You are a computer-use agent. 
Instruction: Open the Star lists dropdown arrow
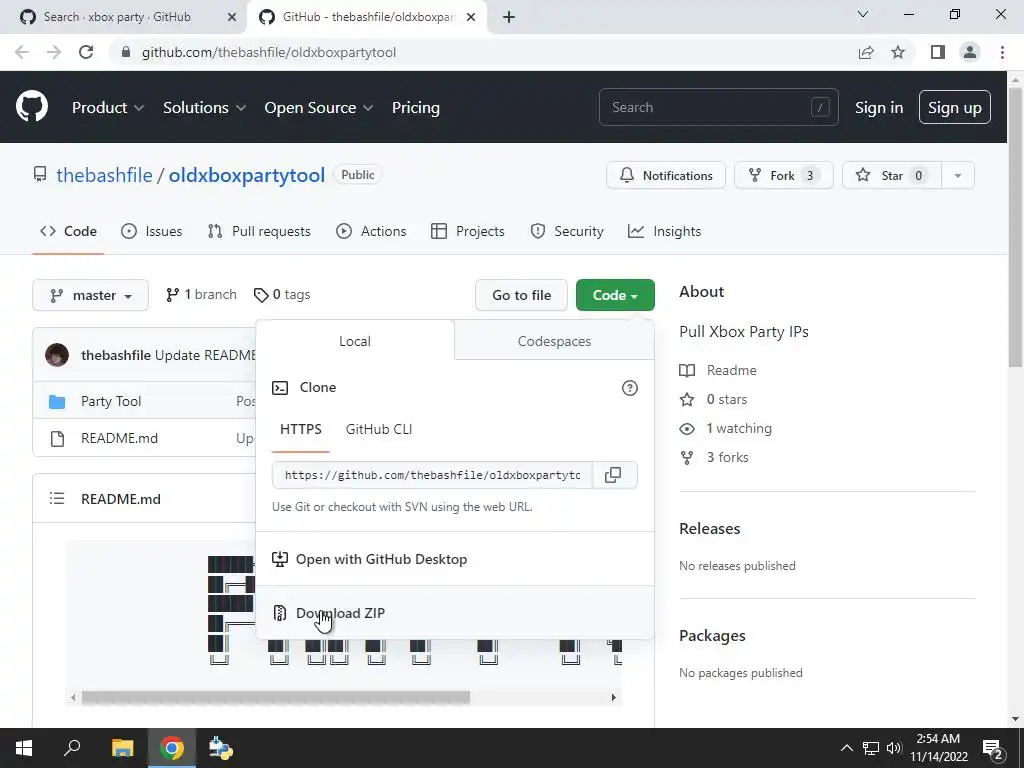[x=957, y=175]
